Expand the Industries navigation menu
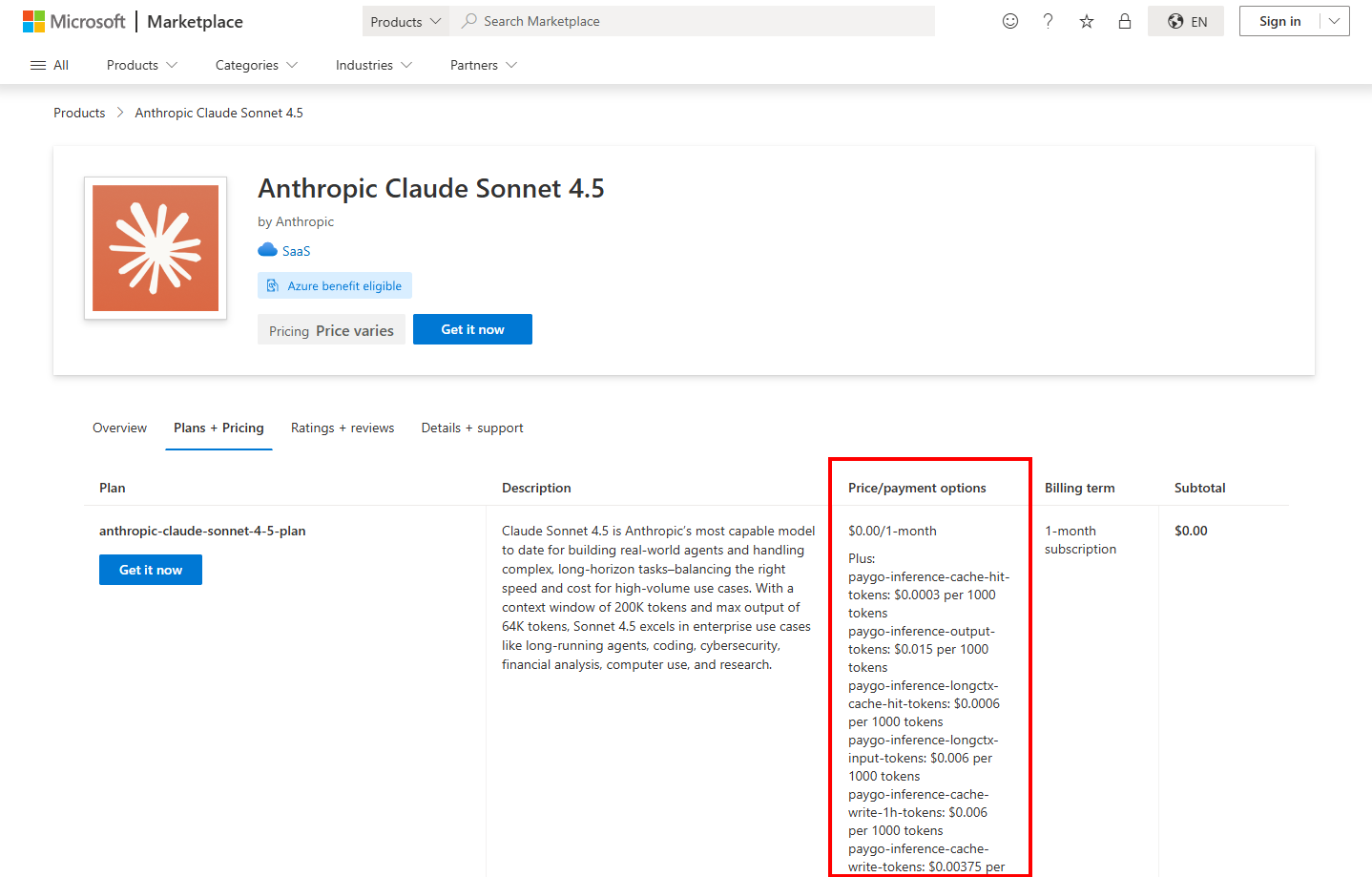 click(x=374, y=65)
